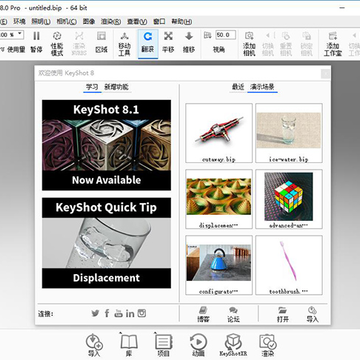Open the toothbrush demo scene

(x=289, y=265)
